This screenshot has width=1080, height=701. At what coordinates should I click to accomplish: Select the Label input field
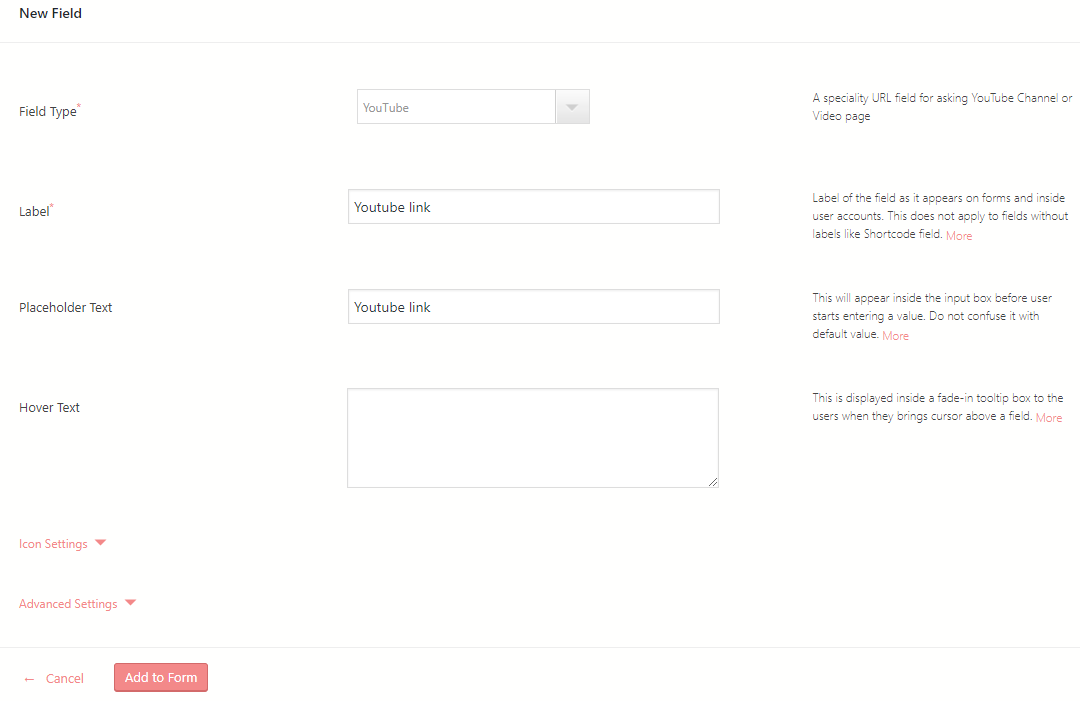pos(533,206)
